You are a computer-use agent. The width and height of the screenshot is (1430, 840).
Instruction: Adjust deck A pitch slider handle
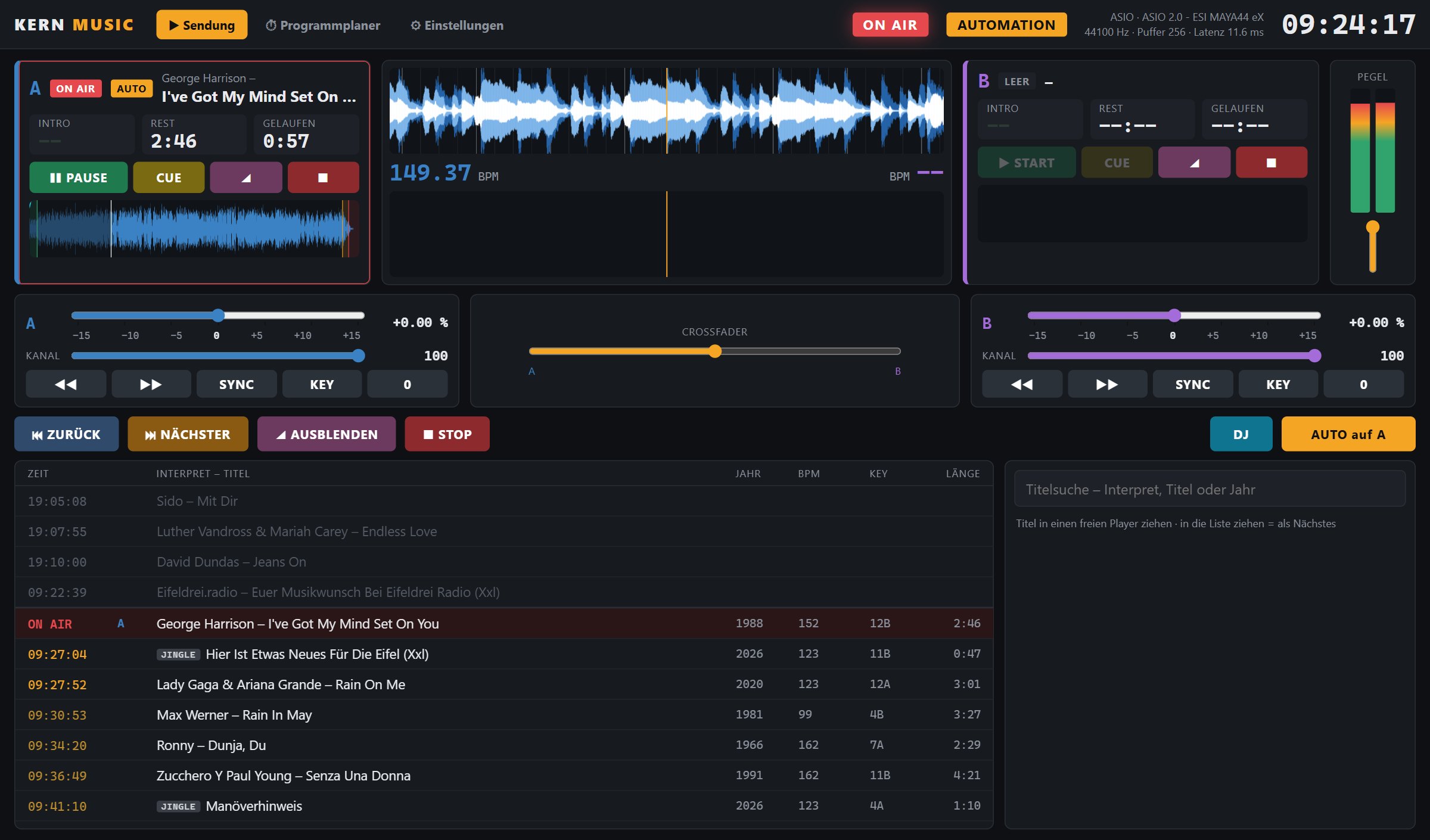tap(218, 316)
